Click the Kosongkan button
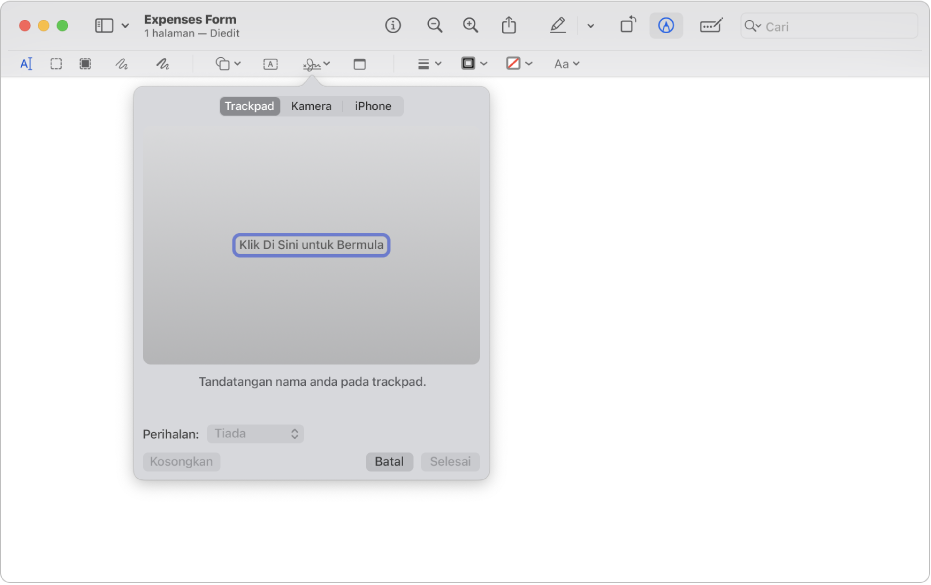 pyautogui.click(x=181, y=462)
